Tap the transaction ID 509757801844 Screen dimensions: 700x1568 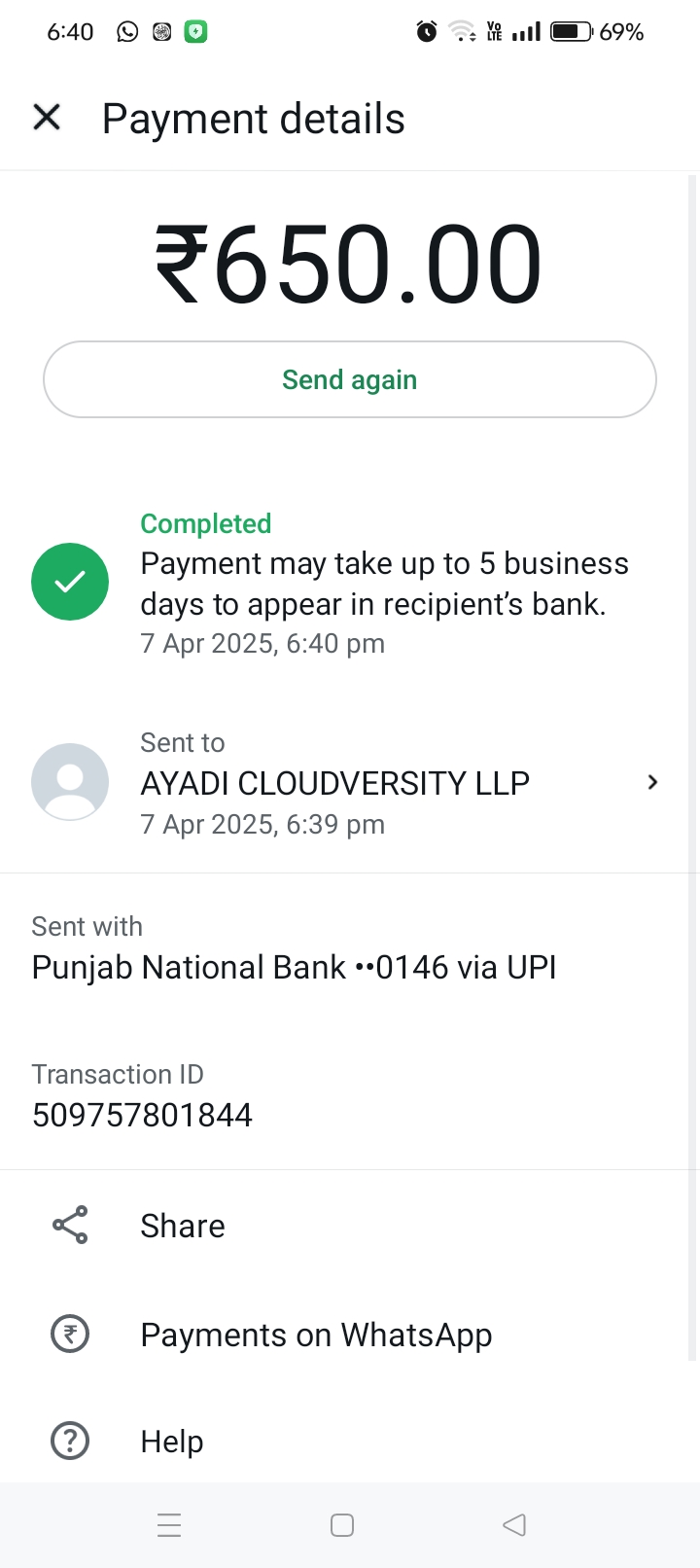(142, 1115)
